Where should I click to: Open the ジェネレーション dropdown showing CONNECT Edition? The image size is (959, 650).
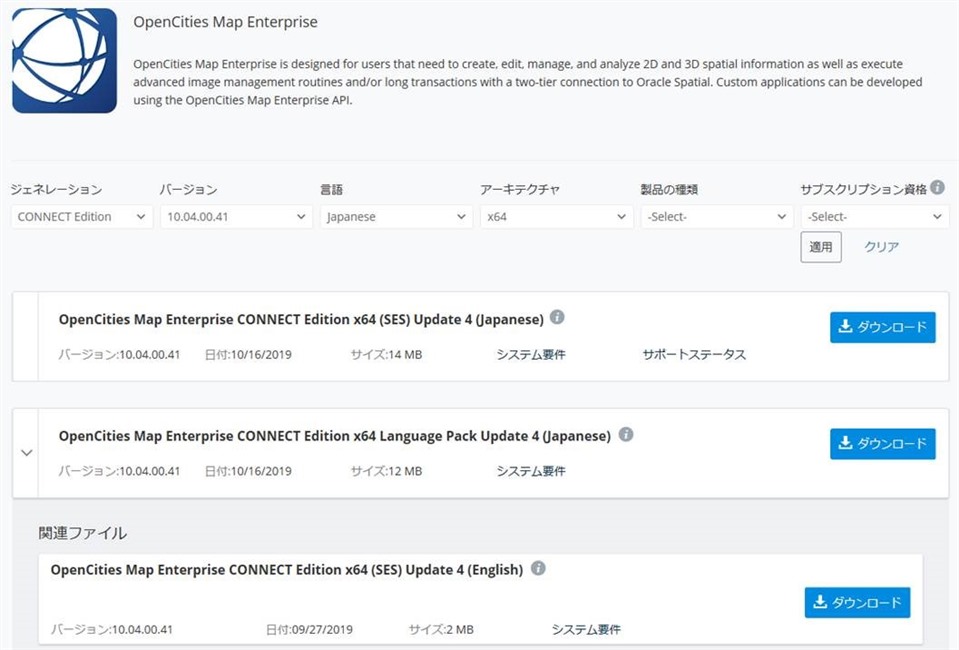[82, 216]
